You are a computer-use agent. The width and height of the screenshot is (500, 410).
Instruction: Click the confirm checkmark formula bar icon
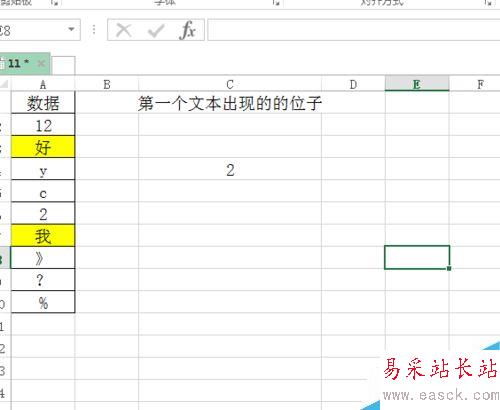(156, 31)
